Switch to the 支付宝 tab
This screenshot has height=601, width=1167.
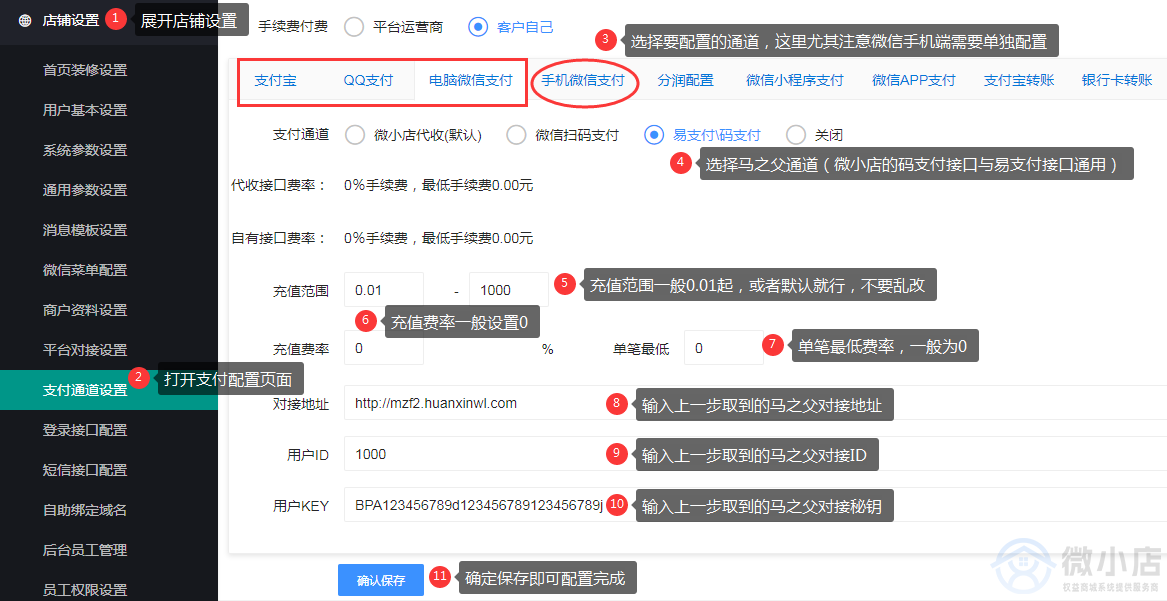pos(275,80)
